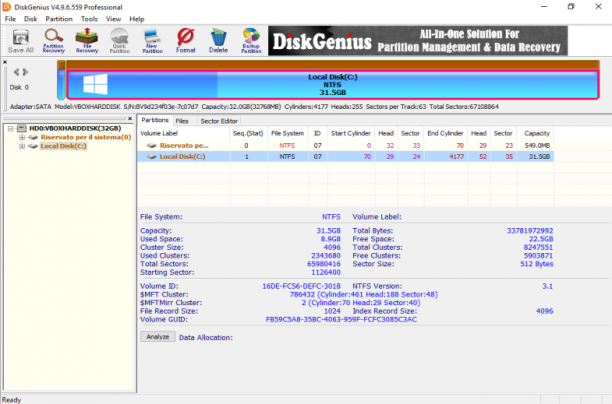Minimize the DiskGenius window
The height and width of the screenshot is (404, 612).
tap(544, 7)
